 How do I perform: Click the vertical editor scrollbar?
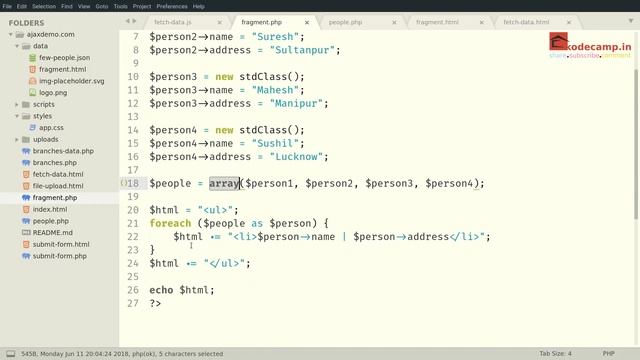tap(636, 144)
